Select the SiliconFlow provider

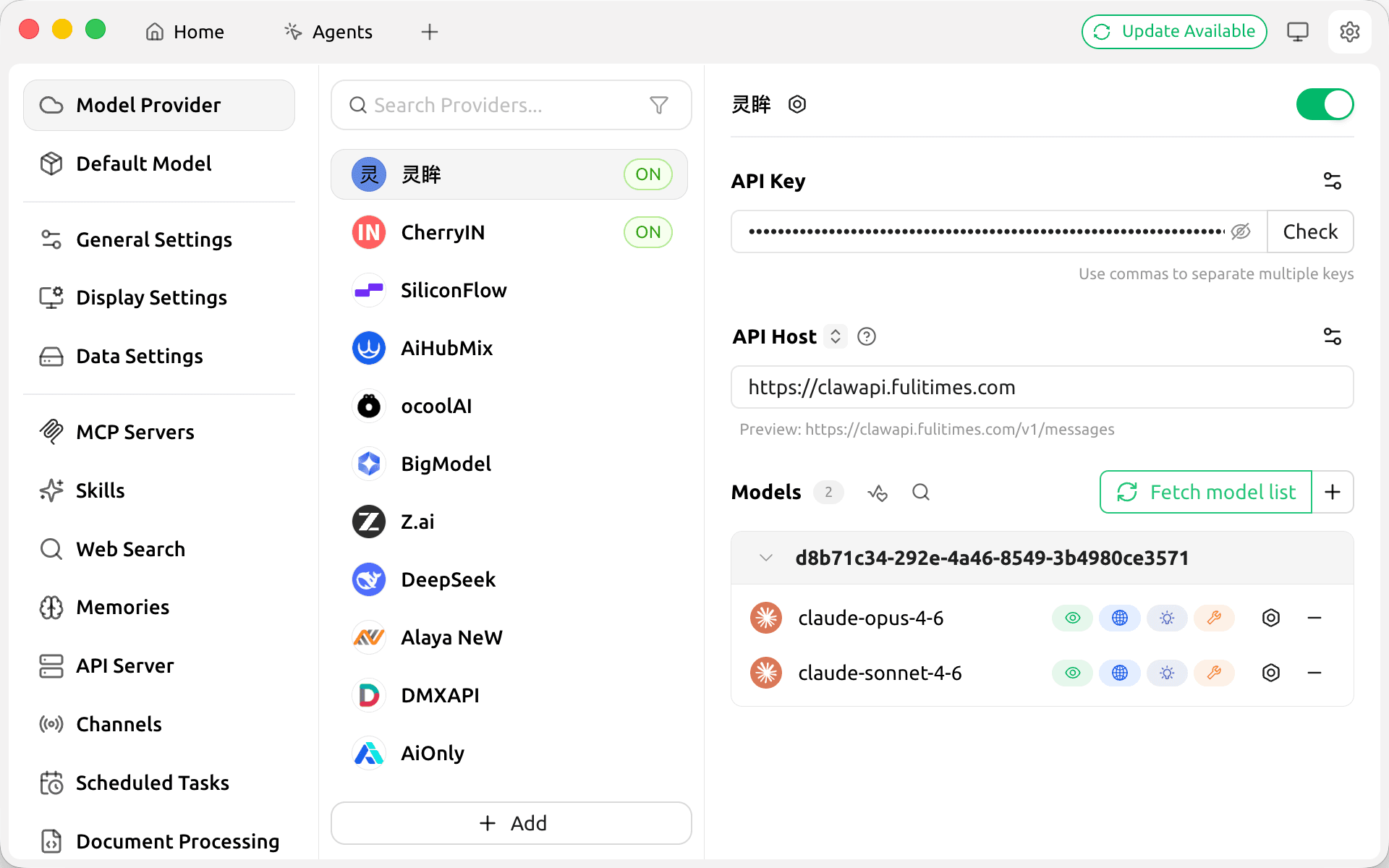(x=509, y=290)
